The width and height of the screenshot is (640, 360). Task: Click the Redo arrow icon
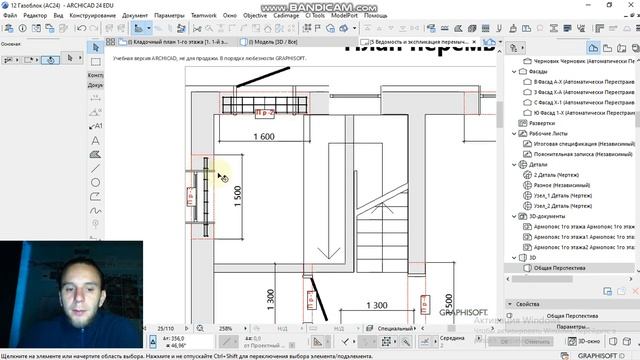point(93,28)
